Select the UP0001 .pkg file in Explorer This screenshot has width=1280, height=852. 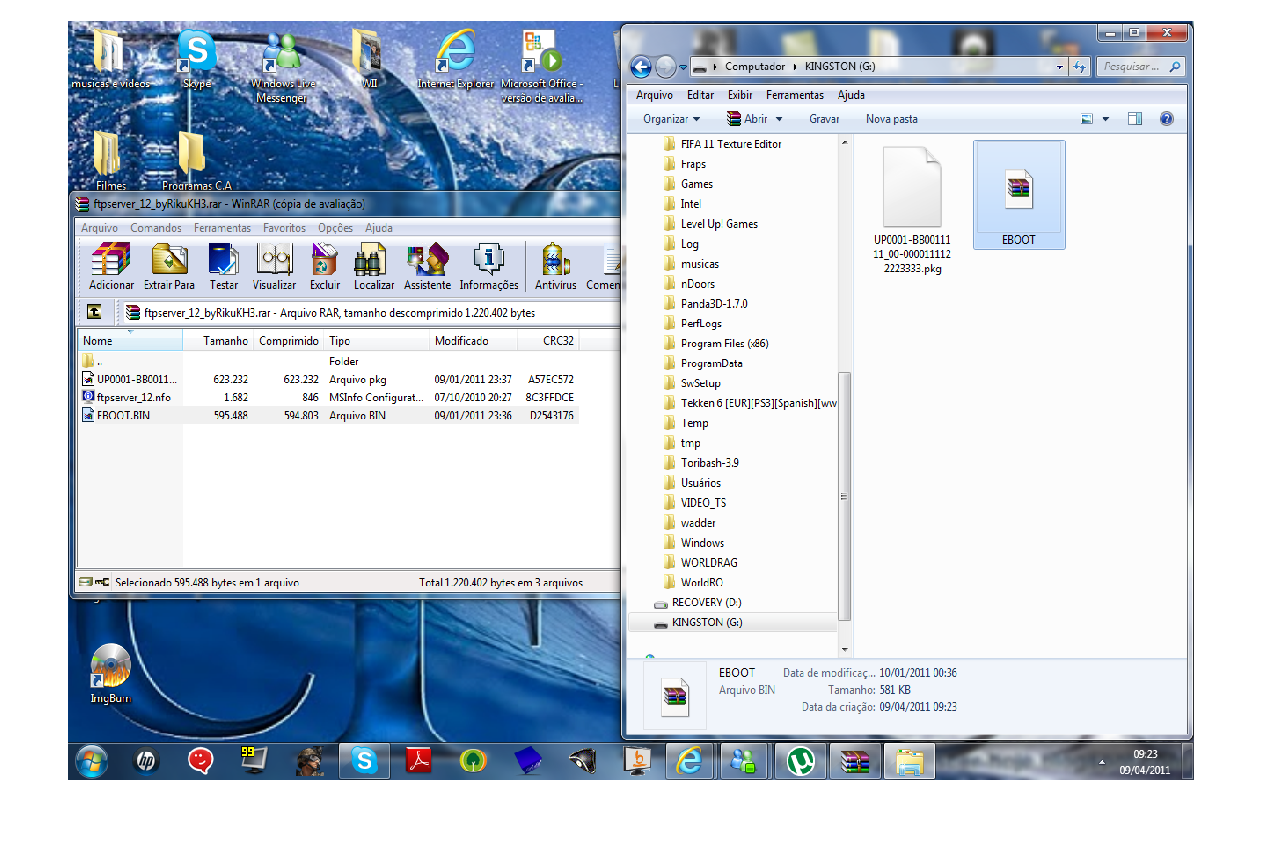point(912,210)
